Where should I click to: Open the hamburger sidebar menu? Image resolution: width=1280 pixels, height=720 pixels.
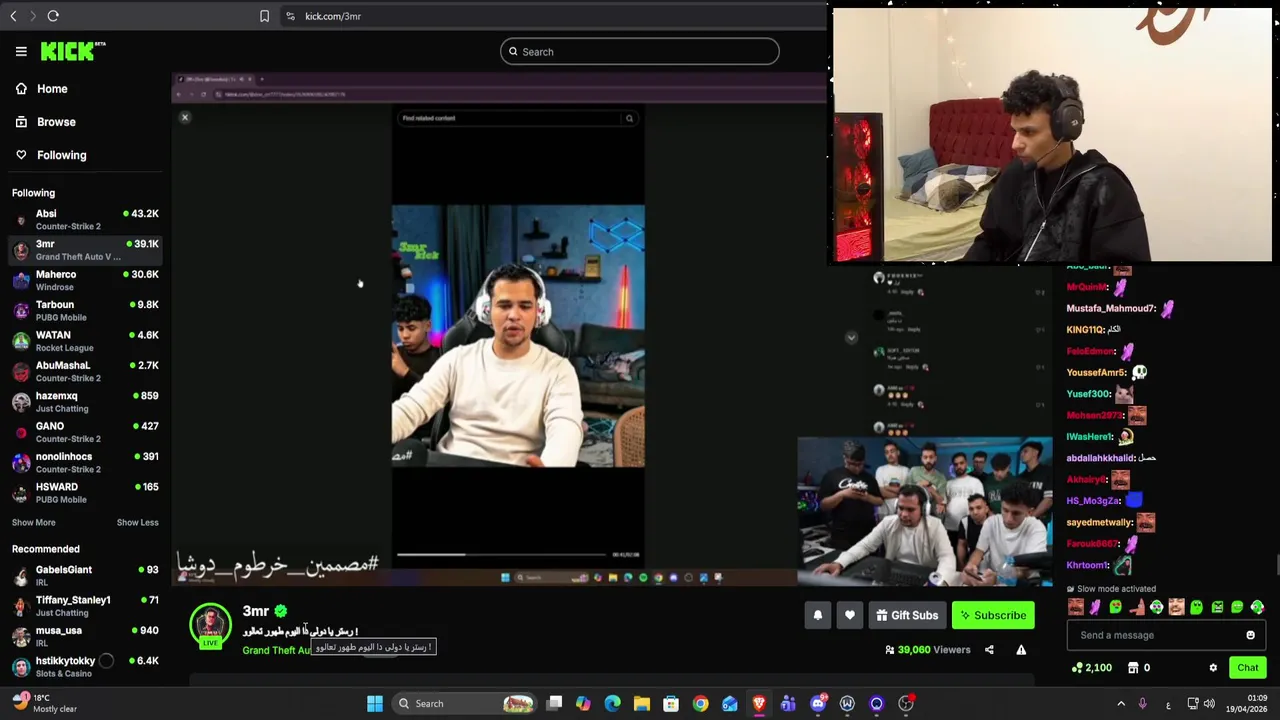tap(21, 51)
